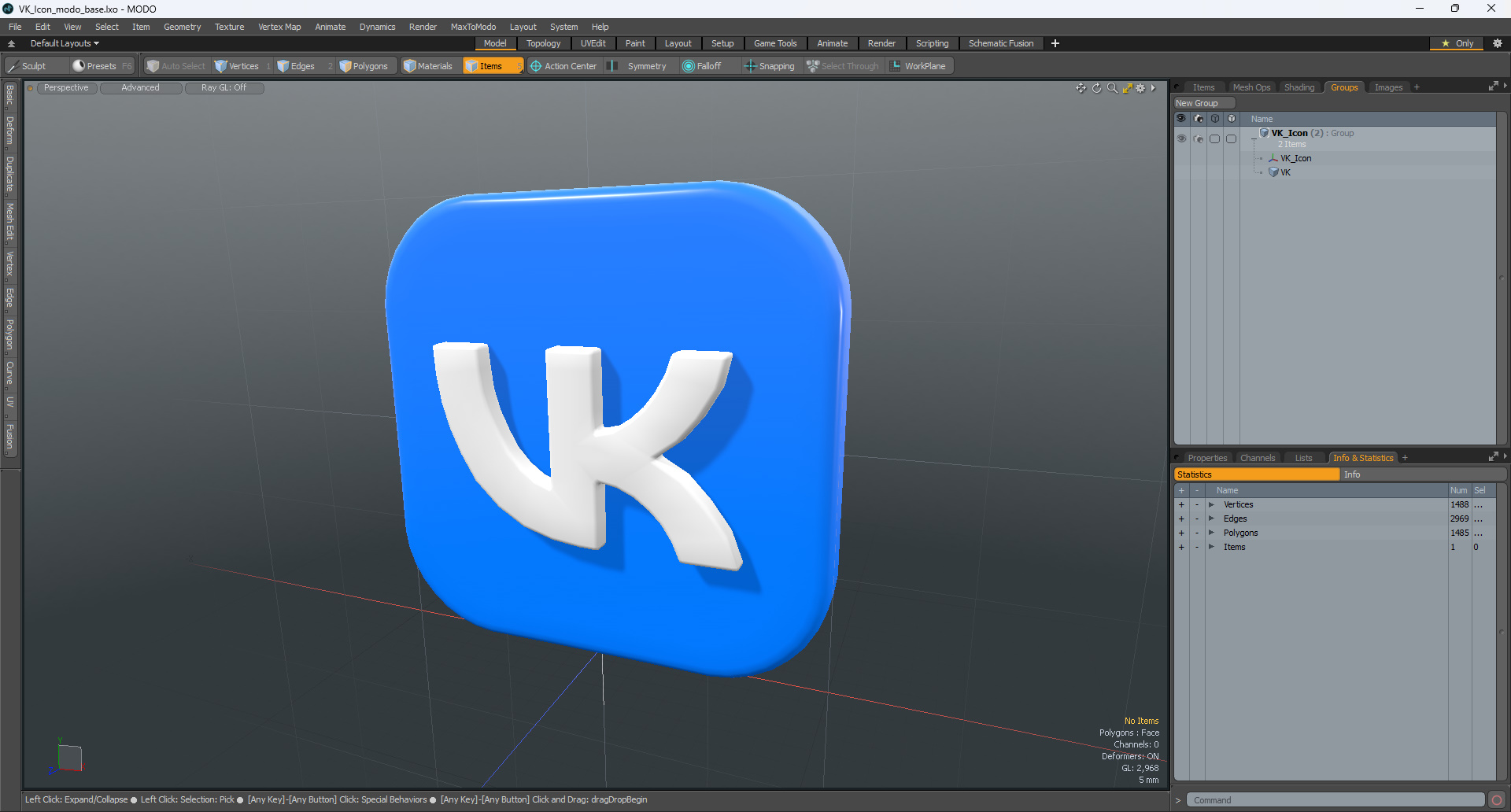The height and width of the screenshot is (812, 1511).
Task: Toggle Select Through option
Action: [x=843, y=66]
